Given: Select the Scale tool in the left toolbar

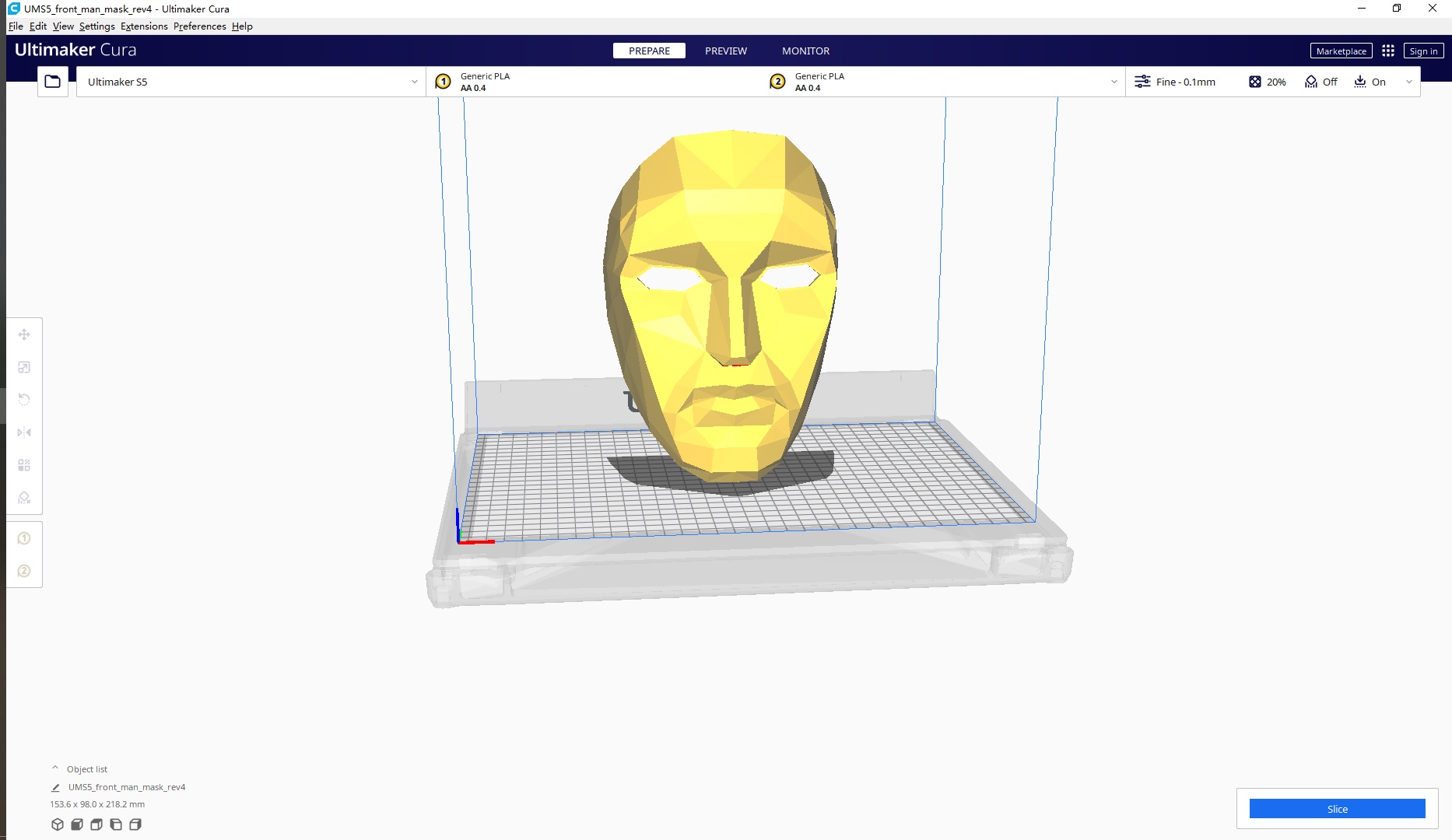Looking at the screenshot, I should 24,367.
